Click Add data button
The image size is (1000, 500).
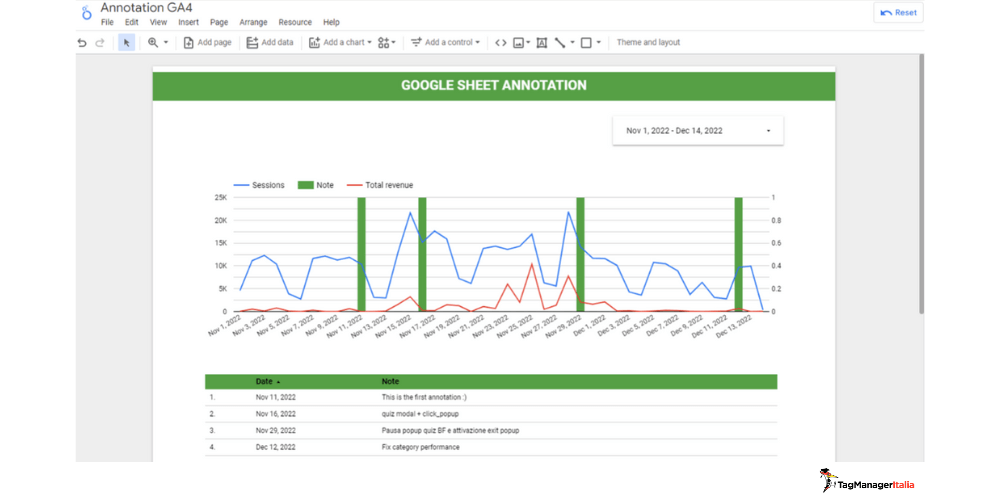tap(270, 43)
